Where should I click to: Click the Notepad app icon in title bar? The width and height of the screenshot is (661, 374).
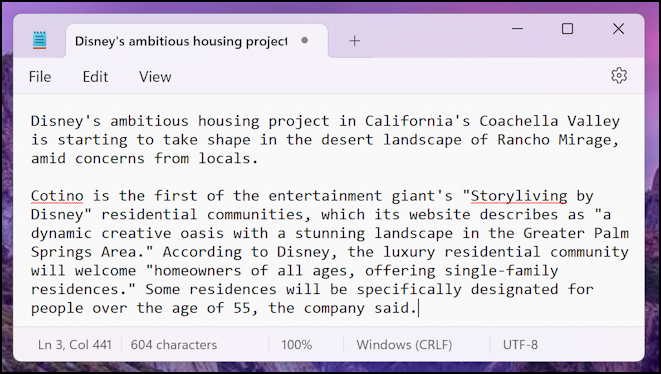tap(39, 40)
